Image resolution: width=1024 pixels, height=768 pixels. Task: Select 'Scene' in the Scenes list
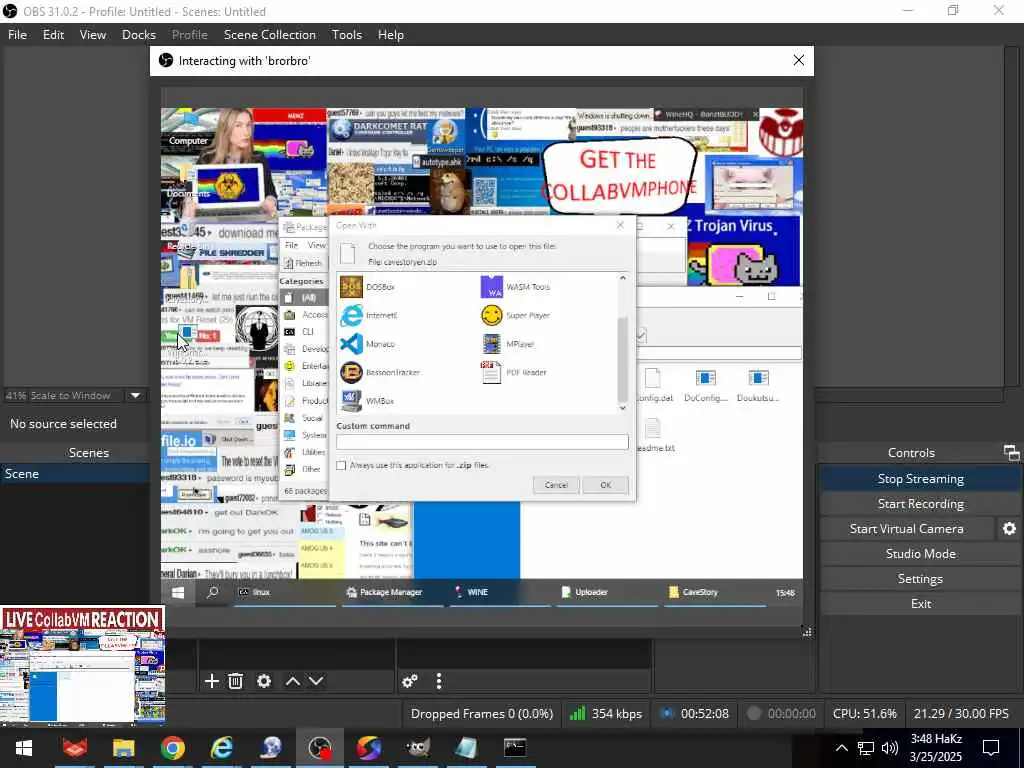pyautogui.click(x=75, y=473)
